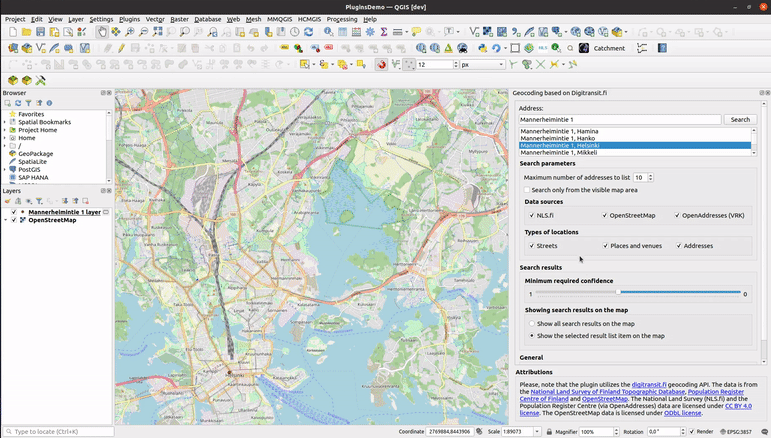Open the Scale dropdown in status bar

tap(536, 432)
